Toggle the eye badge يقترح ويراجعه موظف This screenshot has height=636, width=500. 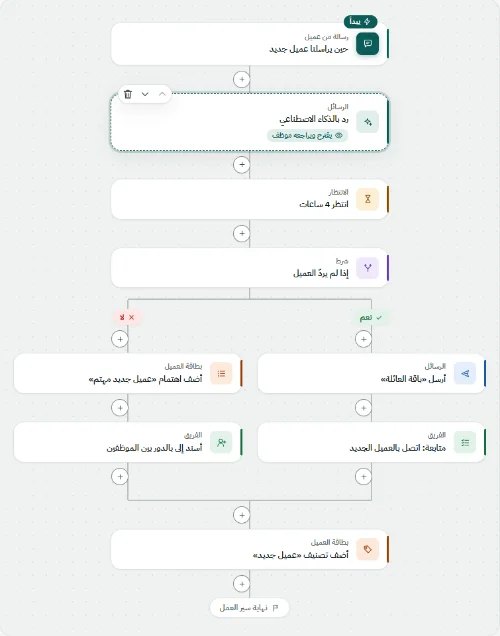point(307,135)
